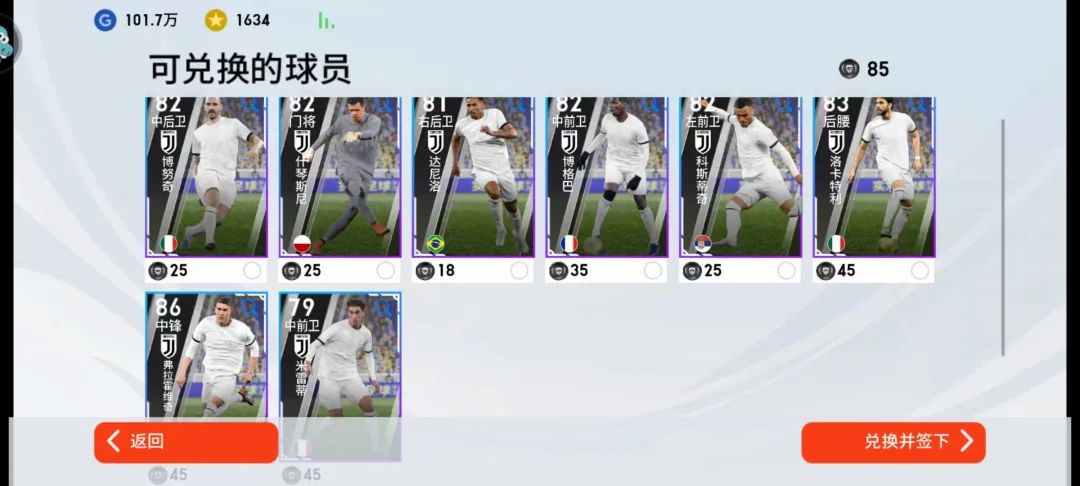Tap the green signal bars icon

tap(326, 21)
